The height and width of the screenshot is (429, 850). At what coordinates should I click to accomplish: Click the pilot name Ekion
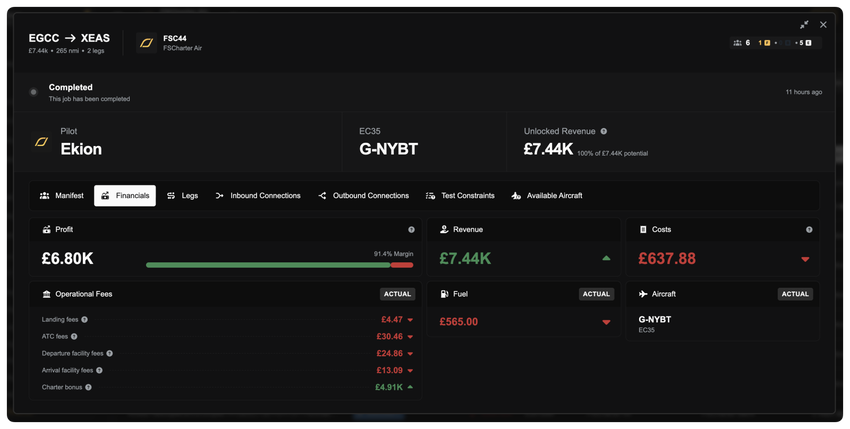tap(81, 149)
